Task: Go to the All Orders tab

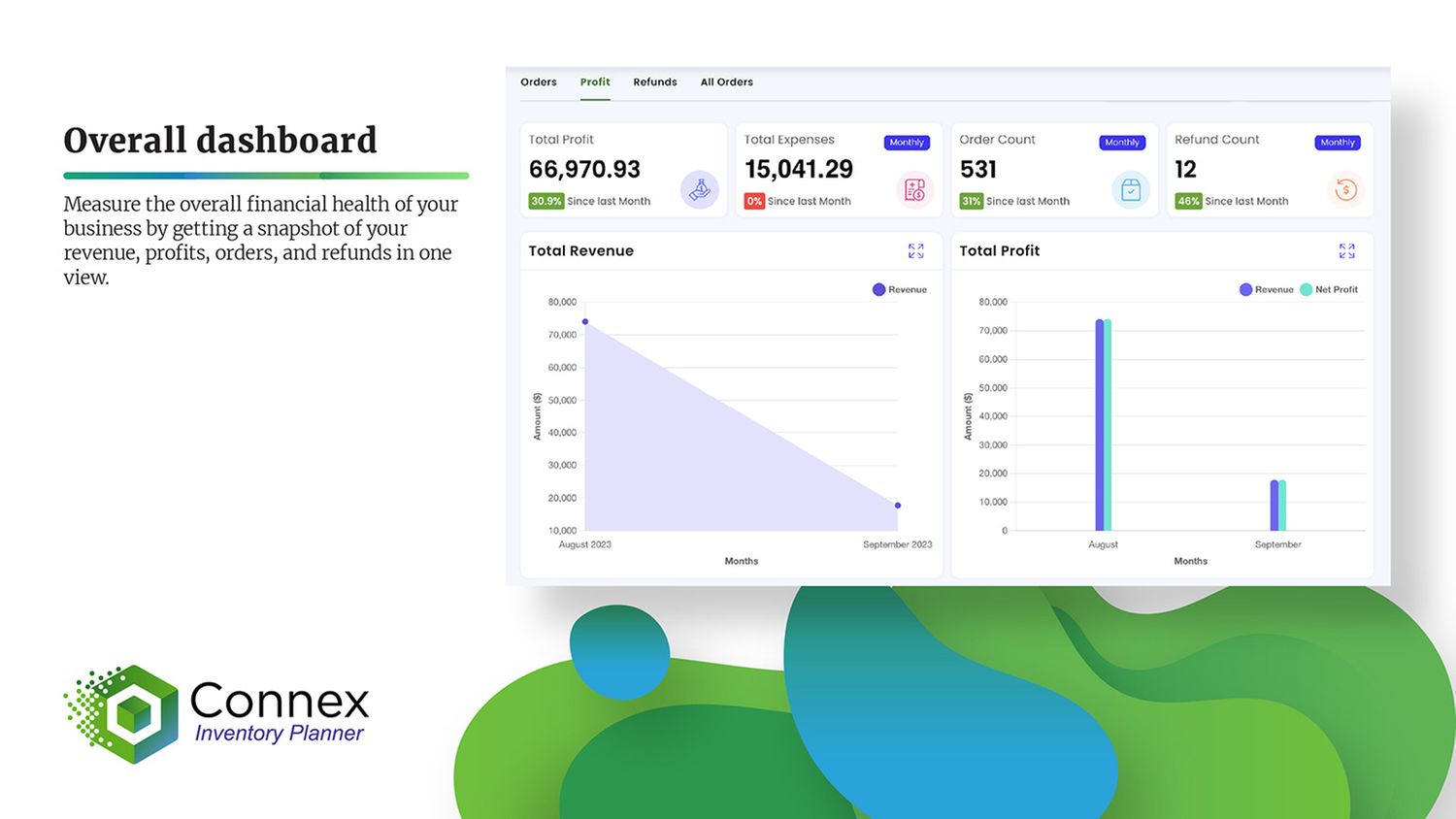Action: tap(727, 82)
